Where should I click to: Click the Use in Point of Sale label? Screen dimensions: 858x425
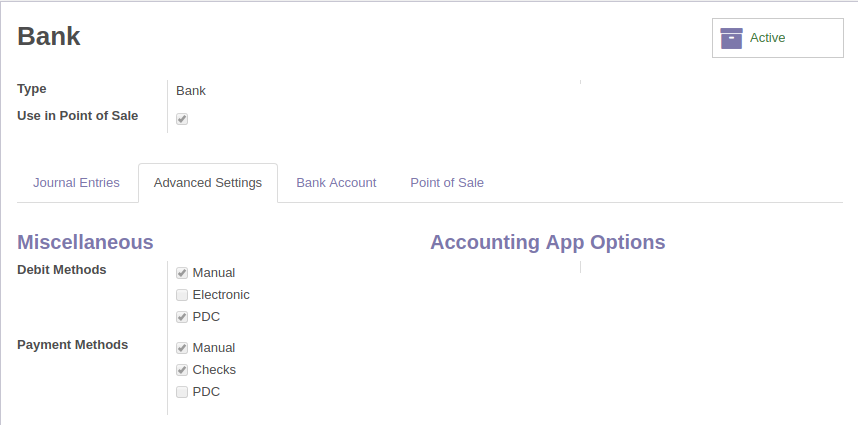point(78,115)
